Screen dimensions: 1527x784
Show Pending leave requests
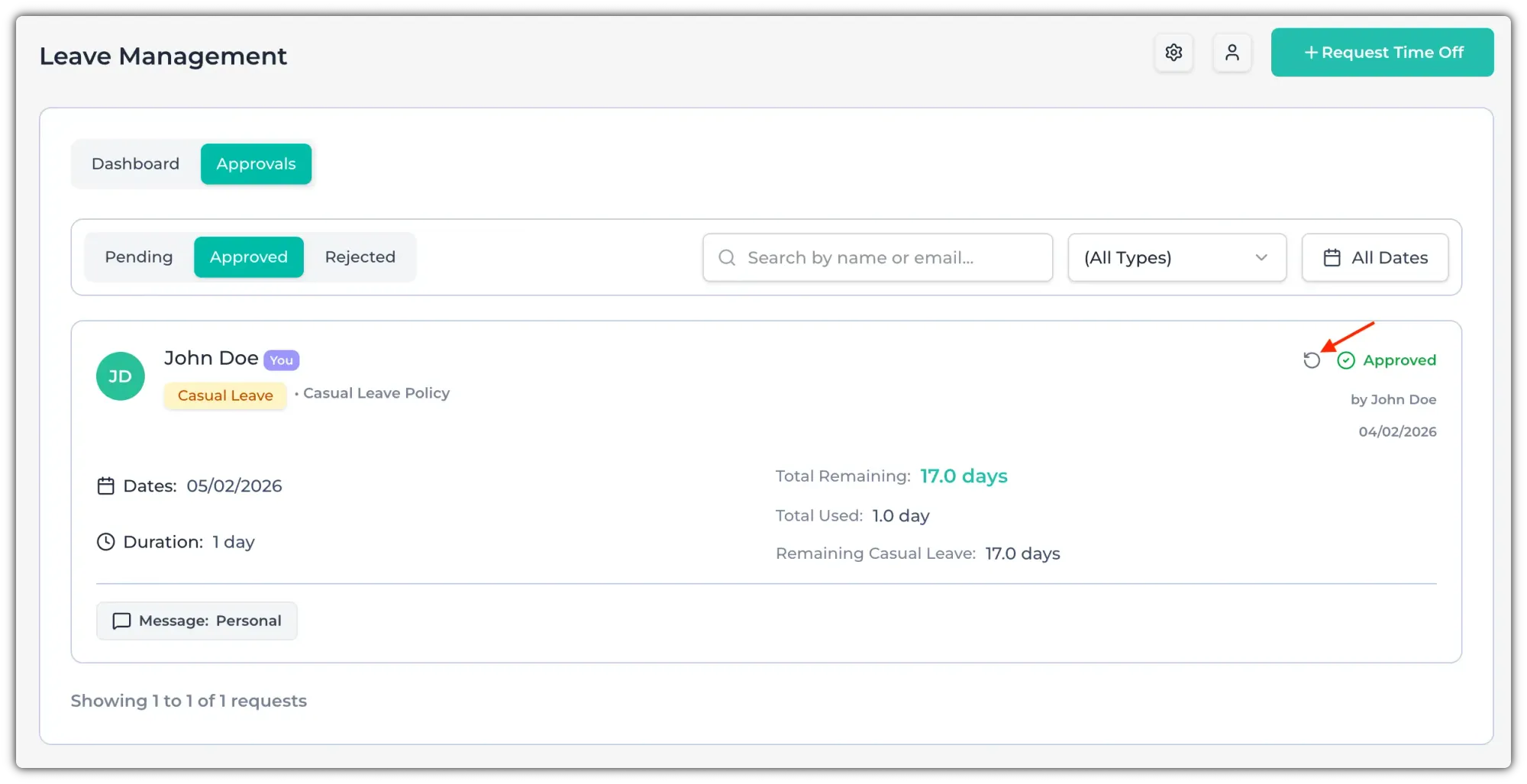pyautogui.click(x=139, y=257)
